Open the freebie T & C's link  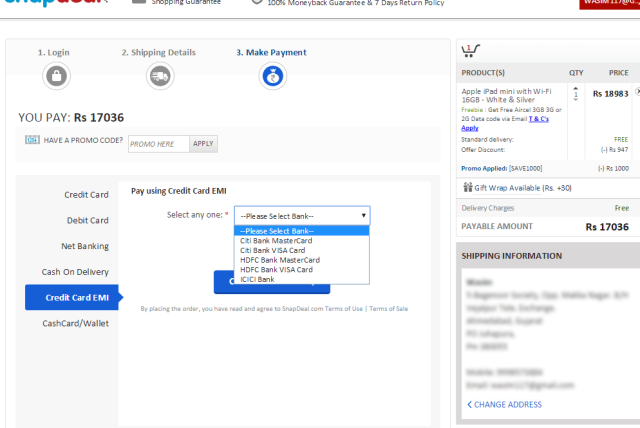pyautogui.click(x=539, y=119)
